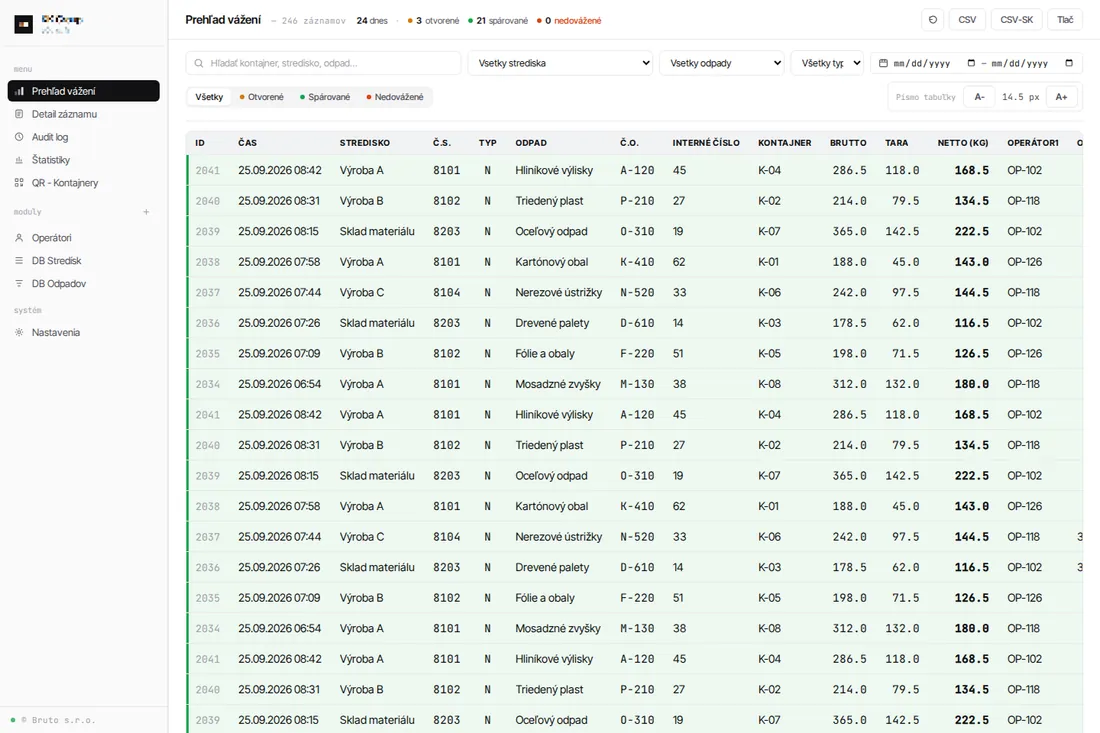Click the "246 záznamov" record count

[x=314, y=21]
